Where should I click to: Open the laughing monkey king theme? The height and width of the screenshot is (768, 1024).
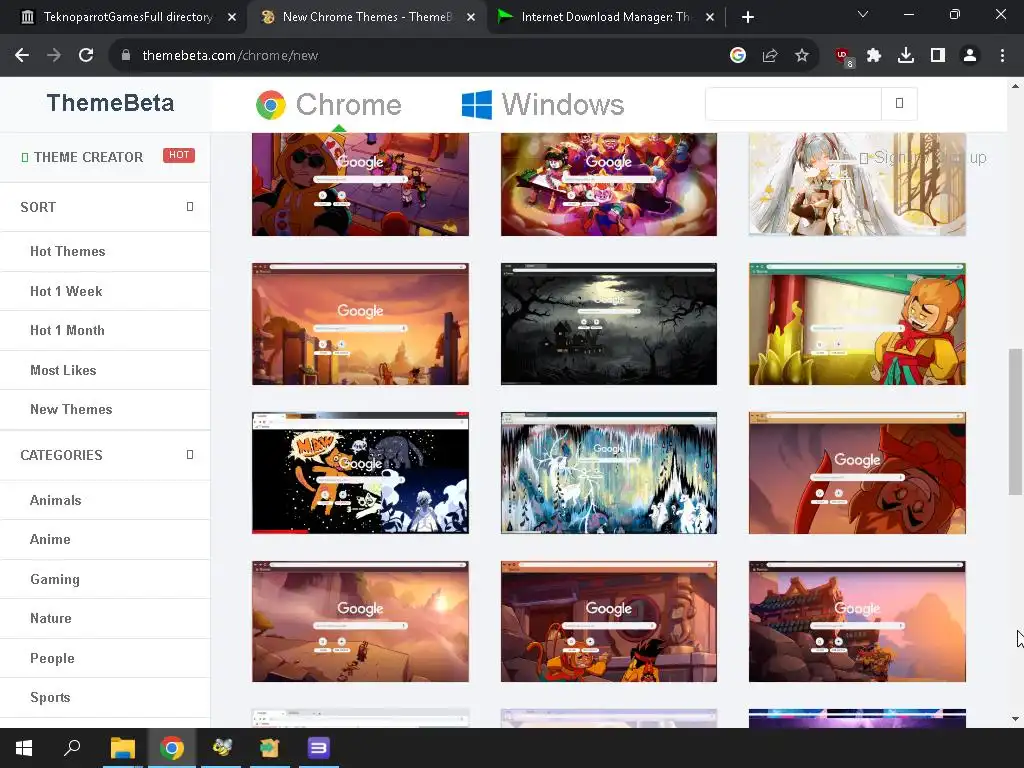857,324
